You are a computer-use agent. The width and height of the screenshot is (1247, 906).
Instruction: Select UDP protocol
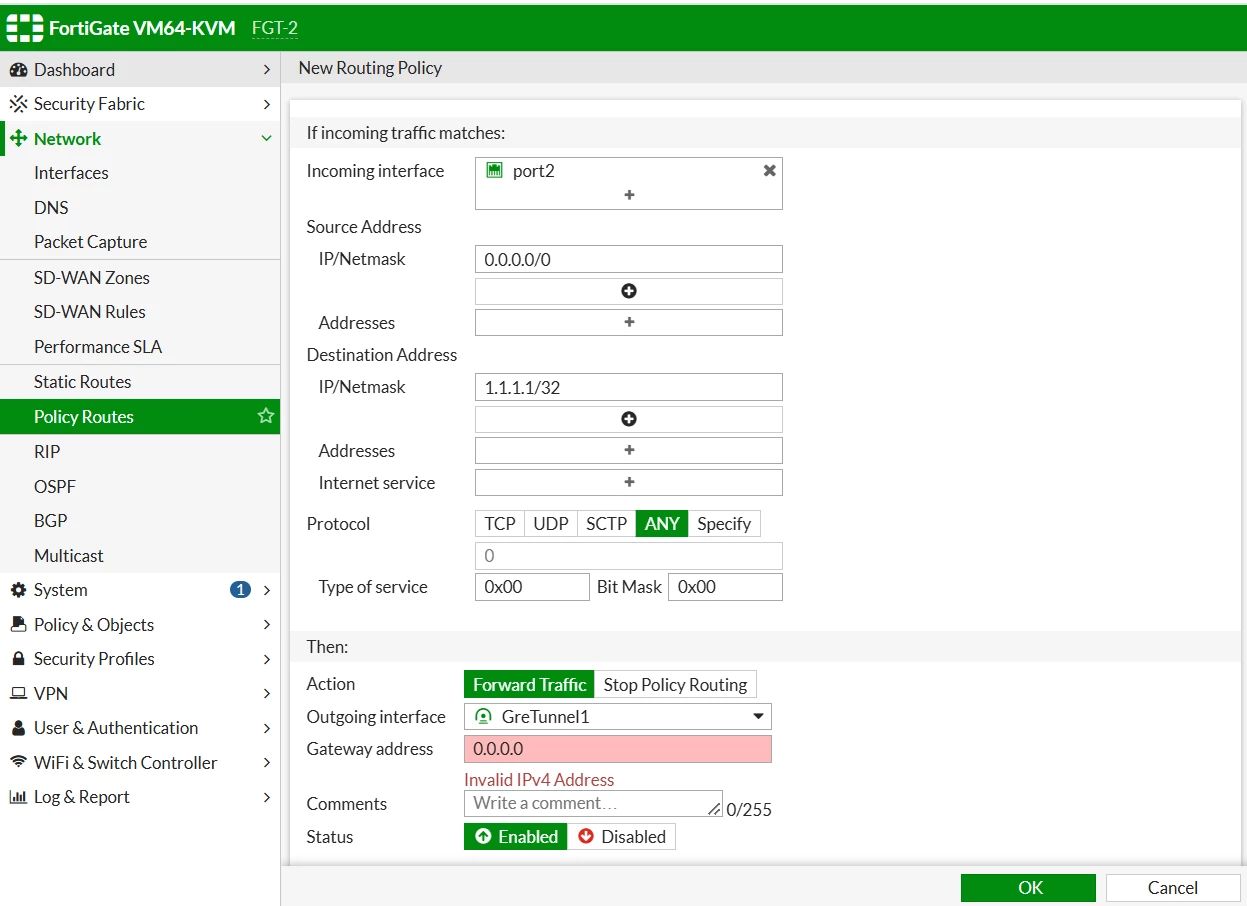(x=551, y=524)
